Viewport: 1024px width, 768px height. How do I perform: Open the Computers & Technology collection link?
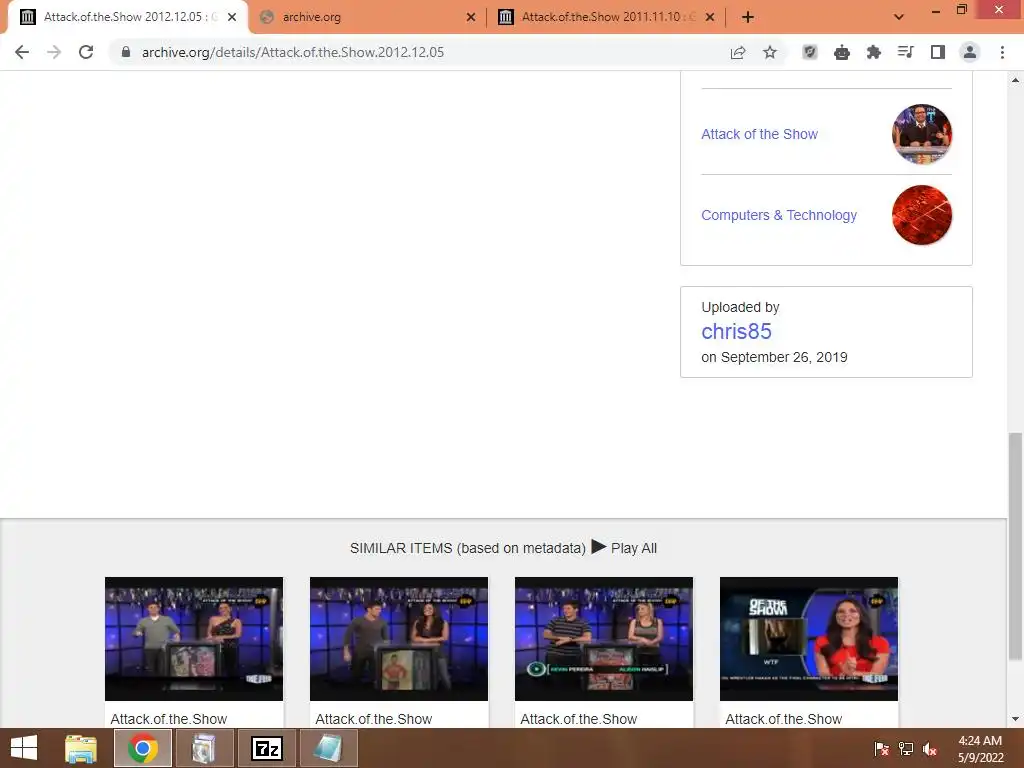pos(778,215)
